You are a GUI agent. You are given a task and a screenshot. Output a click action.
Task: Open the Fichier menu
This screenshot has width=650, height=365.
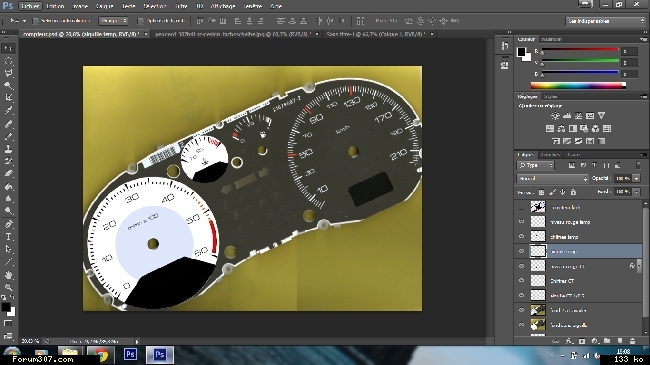coord(30,6)
